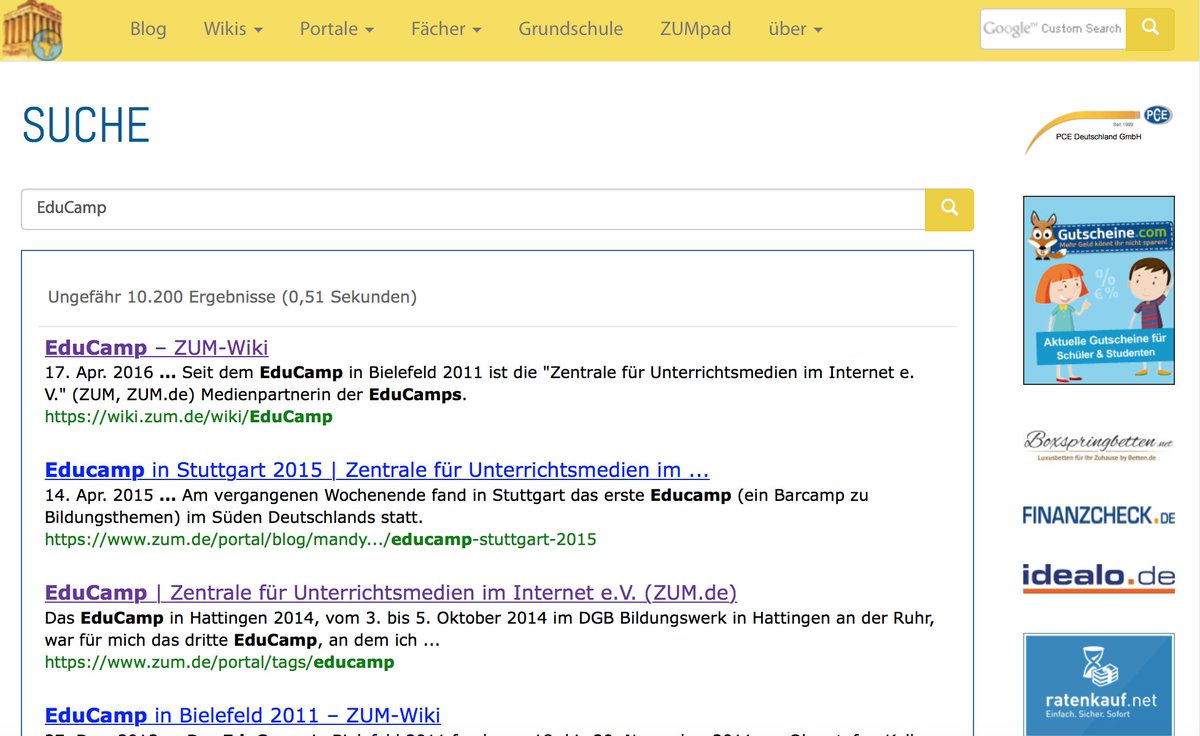Click the Gutscheine.com ad banner
This screenshot has width=1200, height=736.
(x=1098, y=290)
